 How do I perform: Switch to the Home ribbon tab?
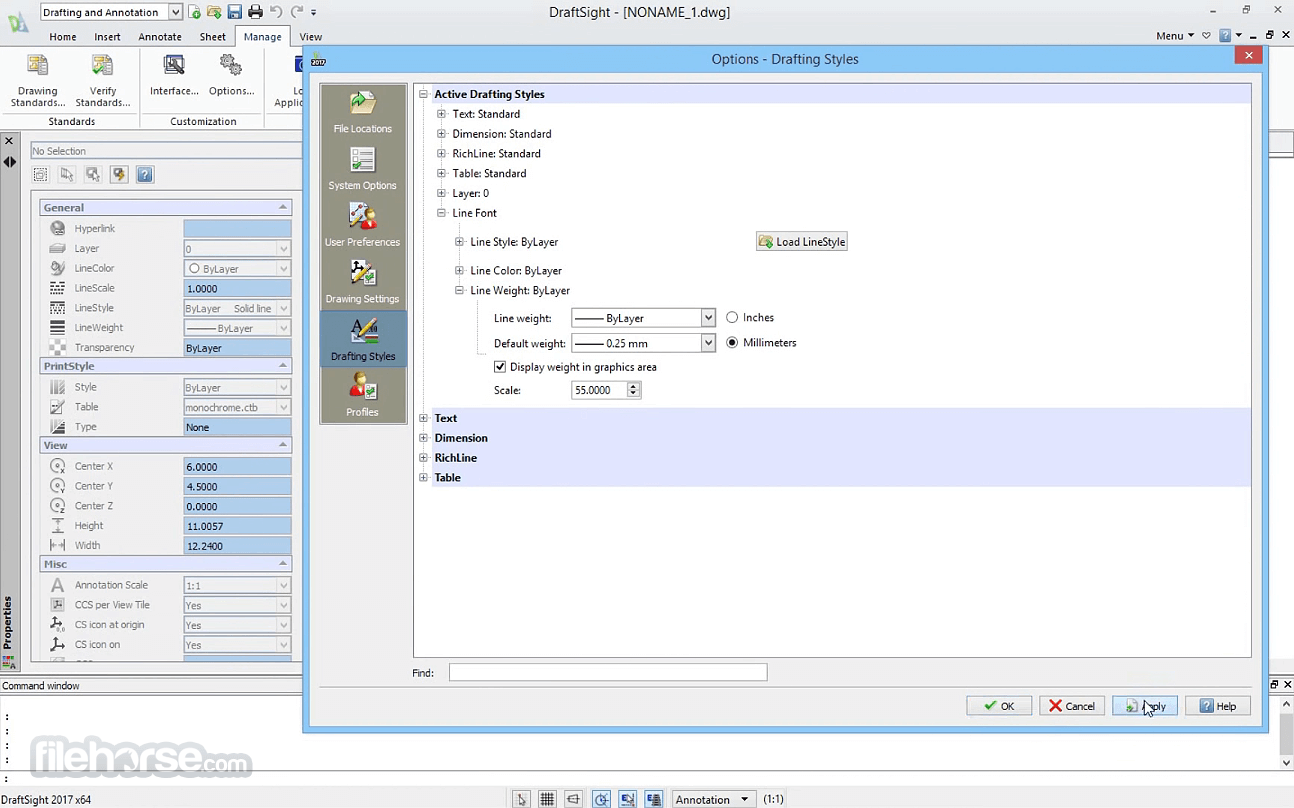click(x=63, y=37)
